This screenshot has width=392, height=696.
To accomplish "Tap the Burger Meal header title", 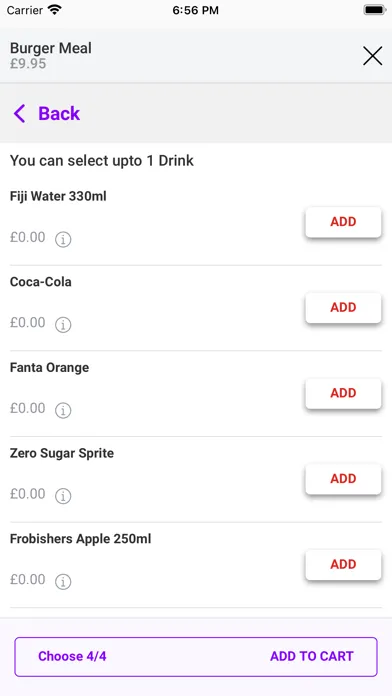I will tap(51, 48).
